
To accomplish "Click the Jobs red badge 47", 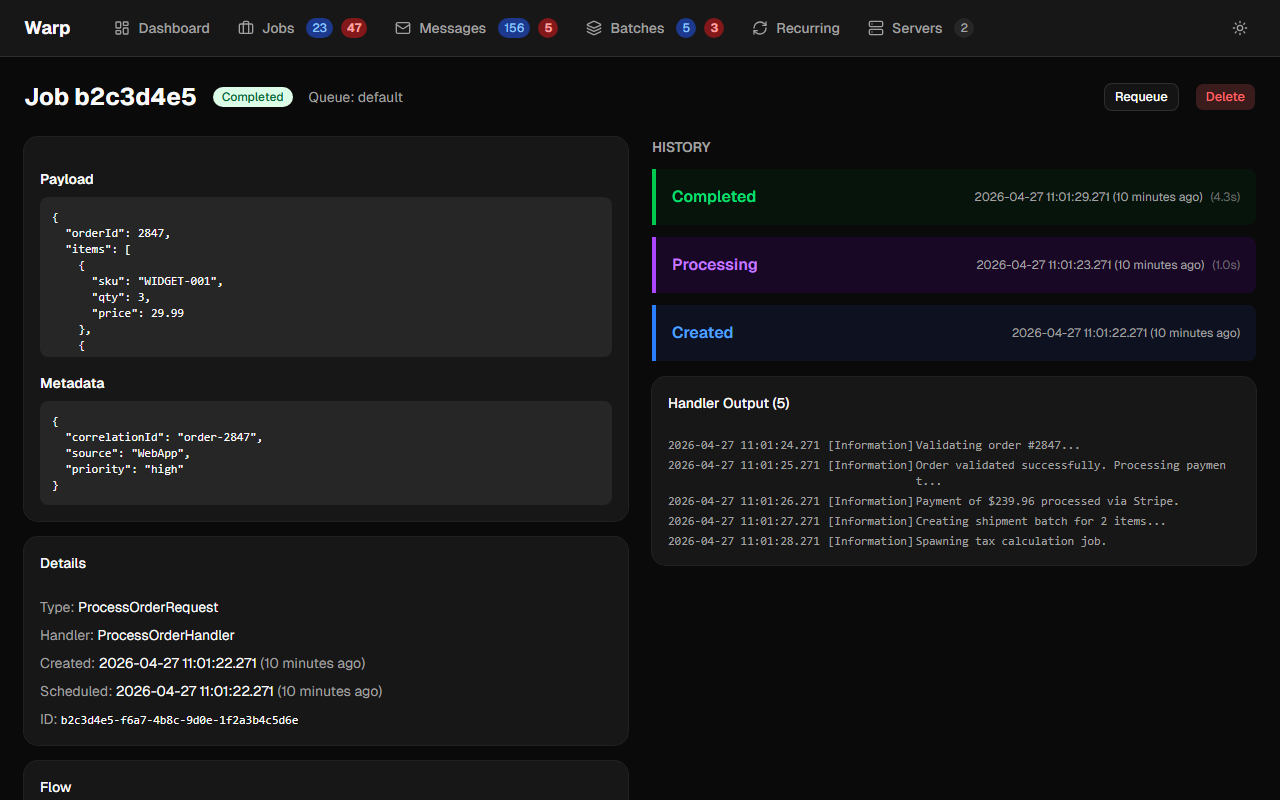I will [354, 28].
